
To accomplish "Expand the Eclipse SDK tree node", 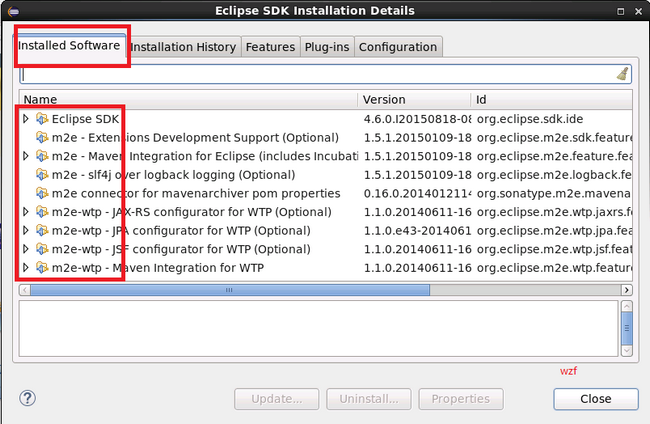I will (x=26, y=119).
